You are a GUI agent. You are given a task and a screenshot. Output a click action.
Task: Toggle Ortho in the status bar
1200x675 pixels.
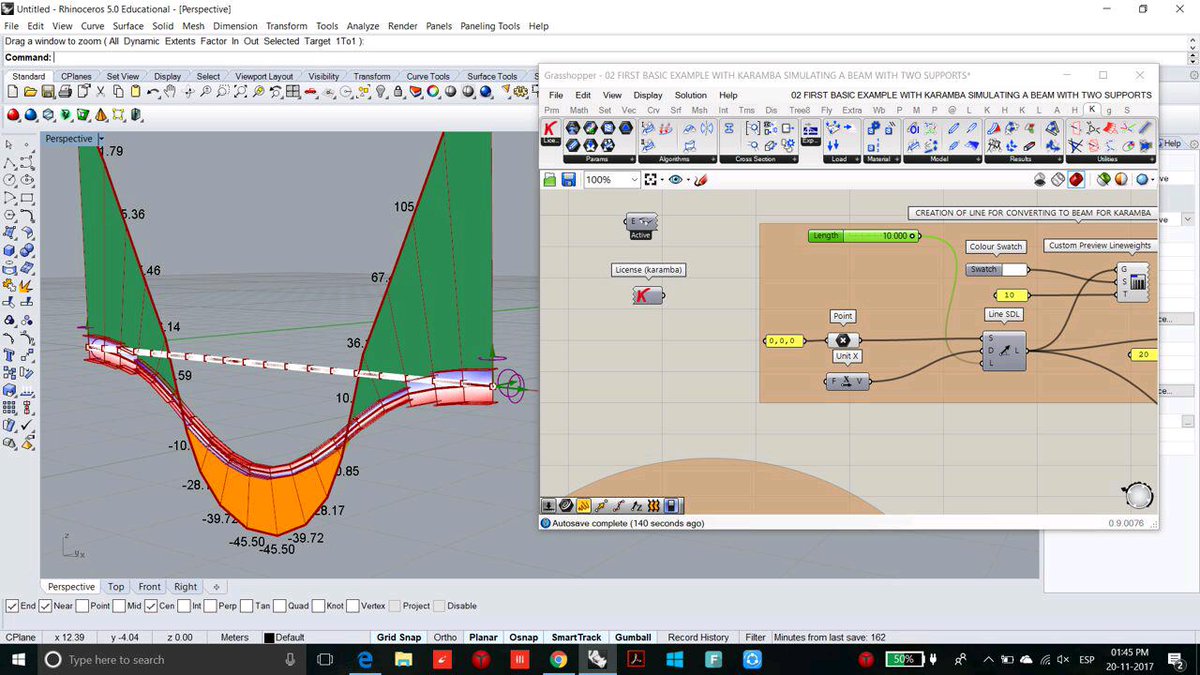coord(445,637)
